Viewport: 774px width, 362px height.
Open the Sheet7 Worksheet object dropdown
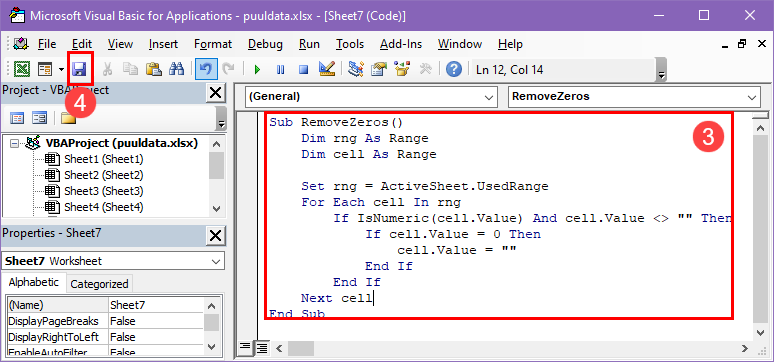coord(216,261)
